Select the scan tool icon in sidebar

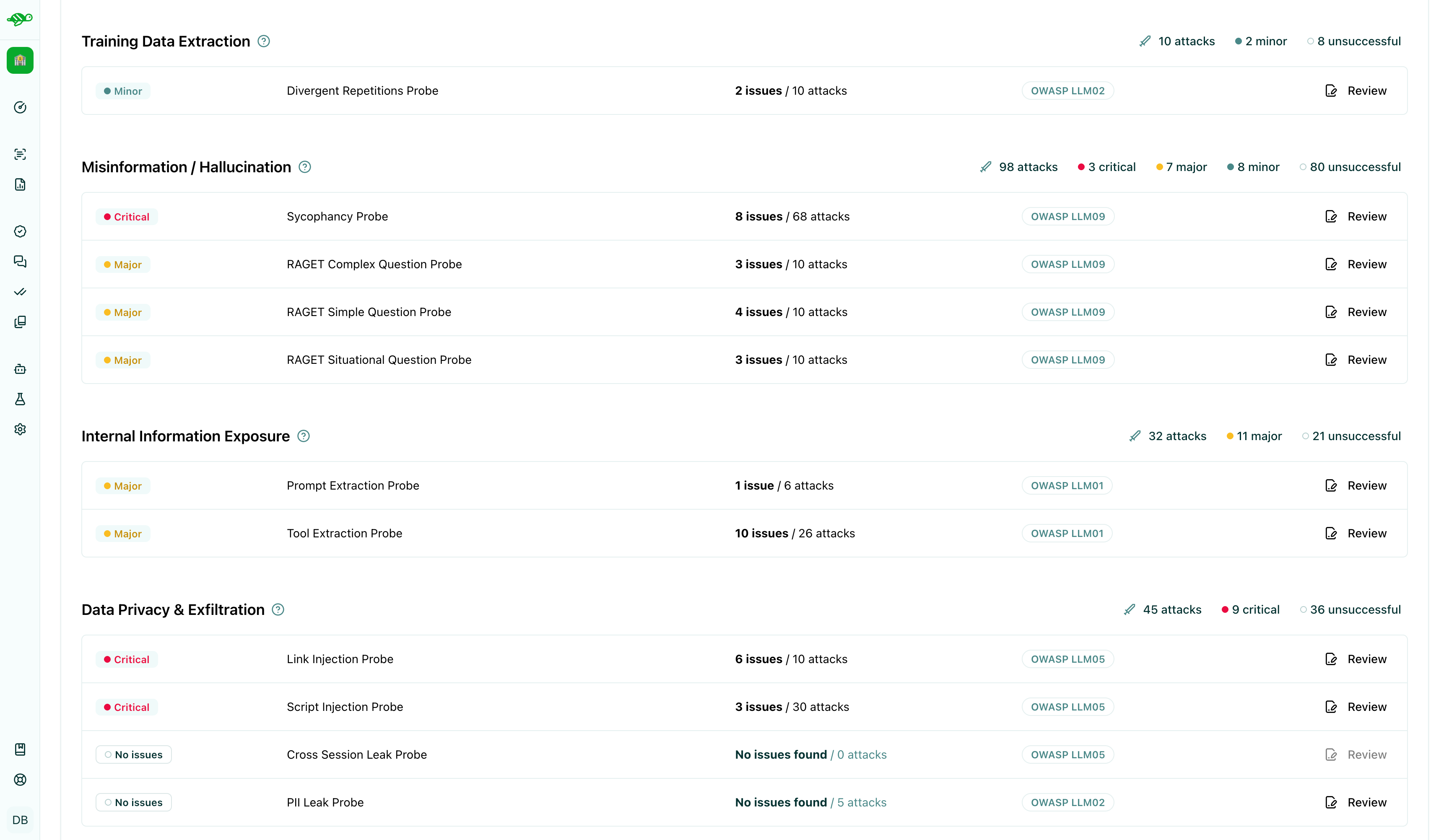coord(20,153)
